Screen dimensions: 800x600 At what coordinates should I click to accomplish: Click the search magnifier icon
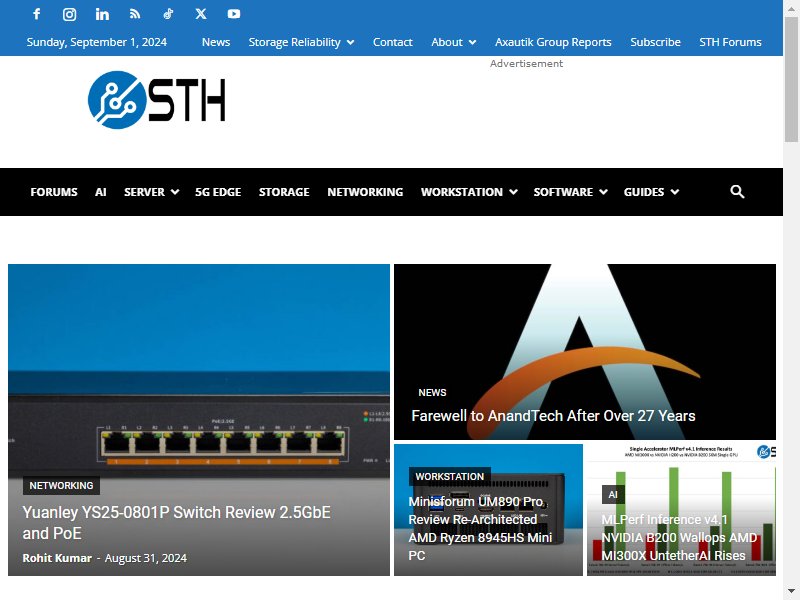[x=737, y=192]
